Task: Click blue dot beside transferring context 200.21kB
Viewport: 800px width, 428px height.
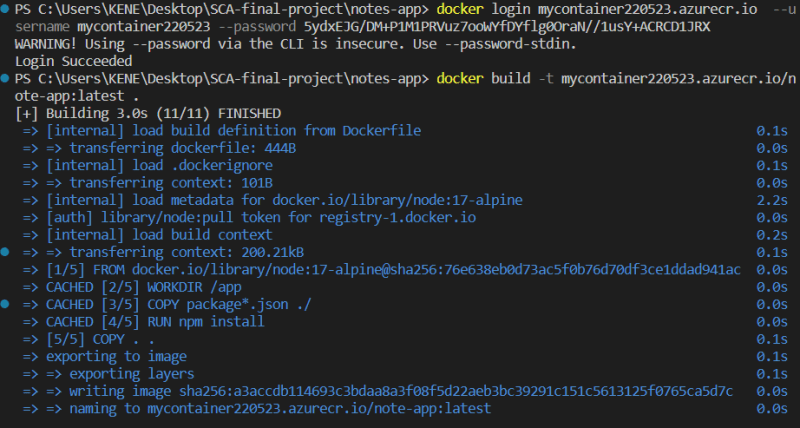Action: click(5, 252)
